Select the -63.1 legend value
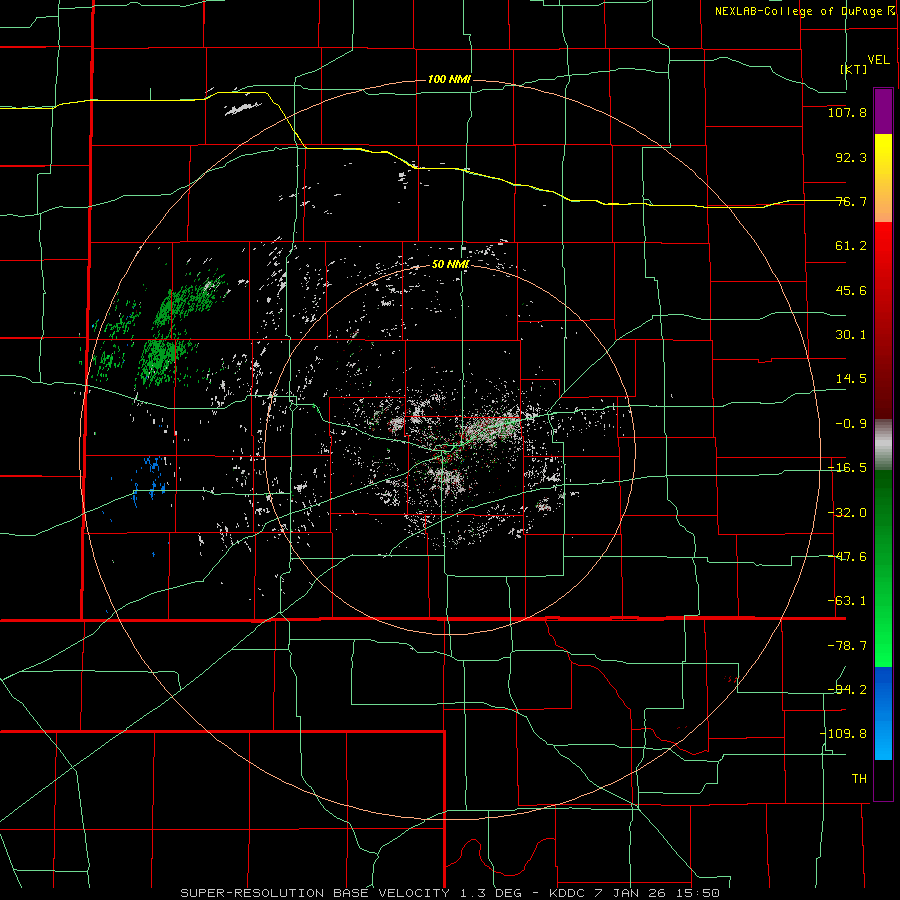Viewport: 900px width, 900px height. point(847,601)
